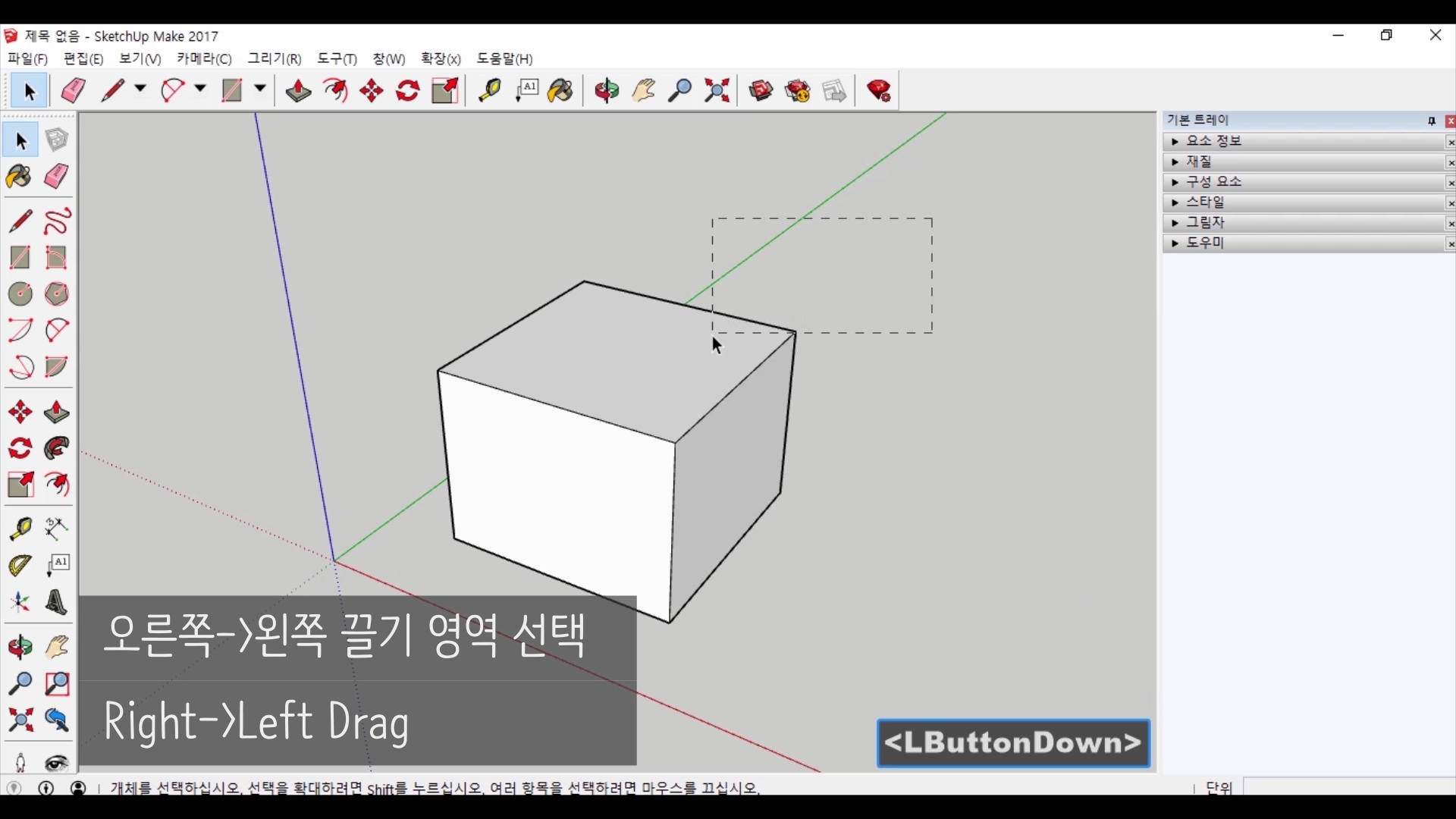
Task: Open the 그리기(R) menu
Action: click(274, 59)
